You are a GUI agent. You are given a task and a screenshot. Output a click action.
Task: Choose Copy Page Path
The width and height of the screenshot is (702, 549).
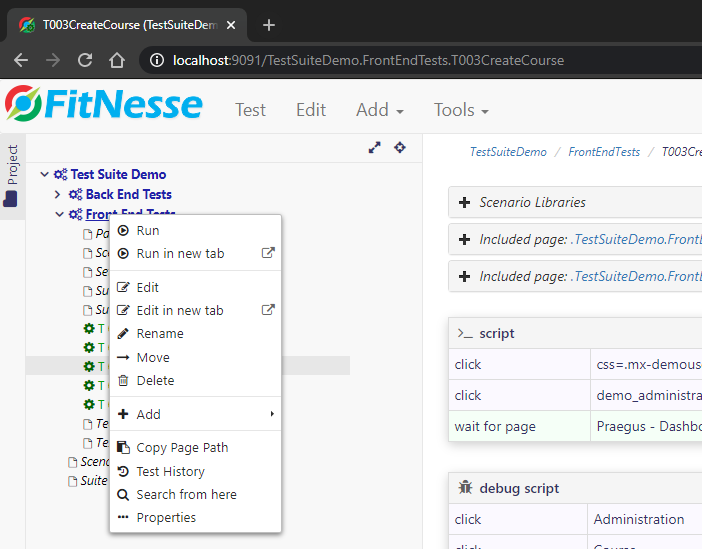195,447
